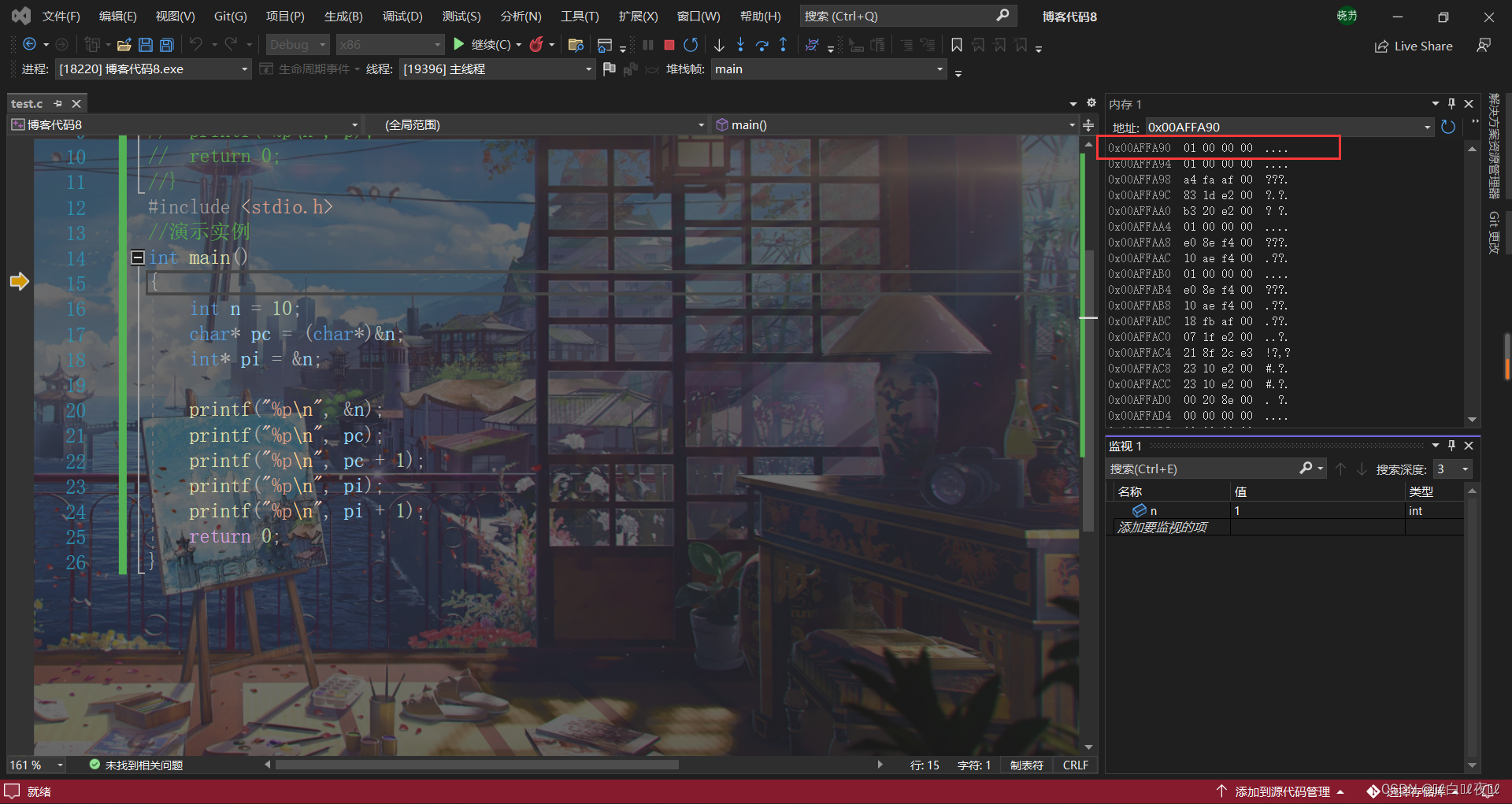
Task: Open the 搜索深度 depth dropdown
Action: 1466,469
